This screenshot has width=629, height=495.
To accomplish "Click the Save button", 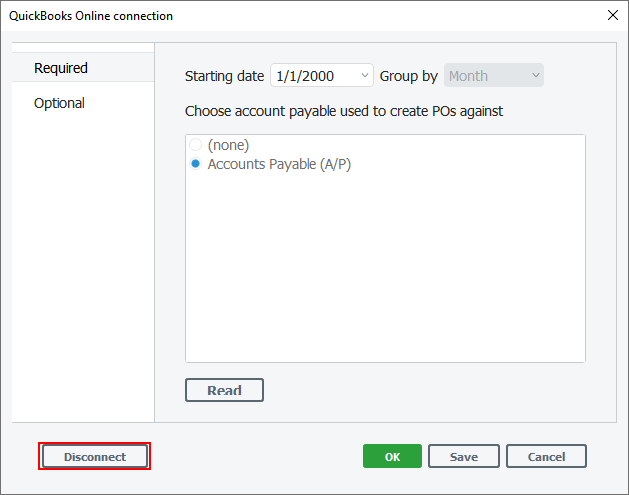I will [463, 457].
